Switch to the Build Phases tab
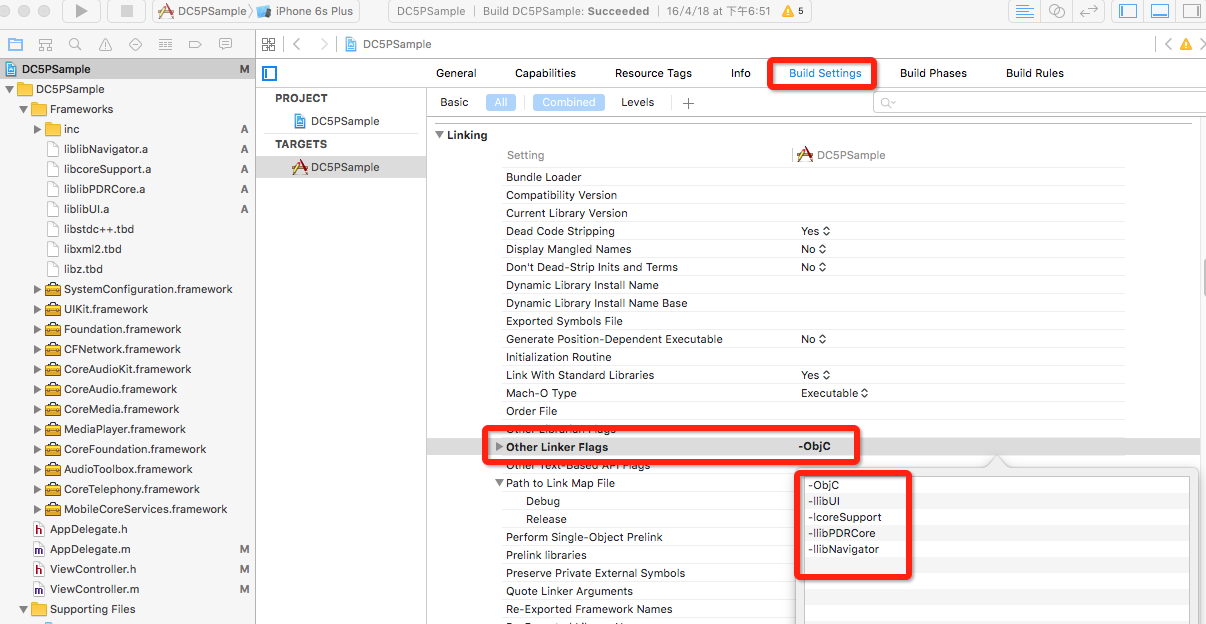 point(933,73)
